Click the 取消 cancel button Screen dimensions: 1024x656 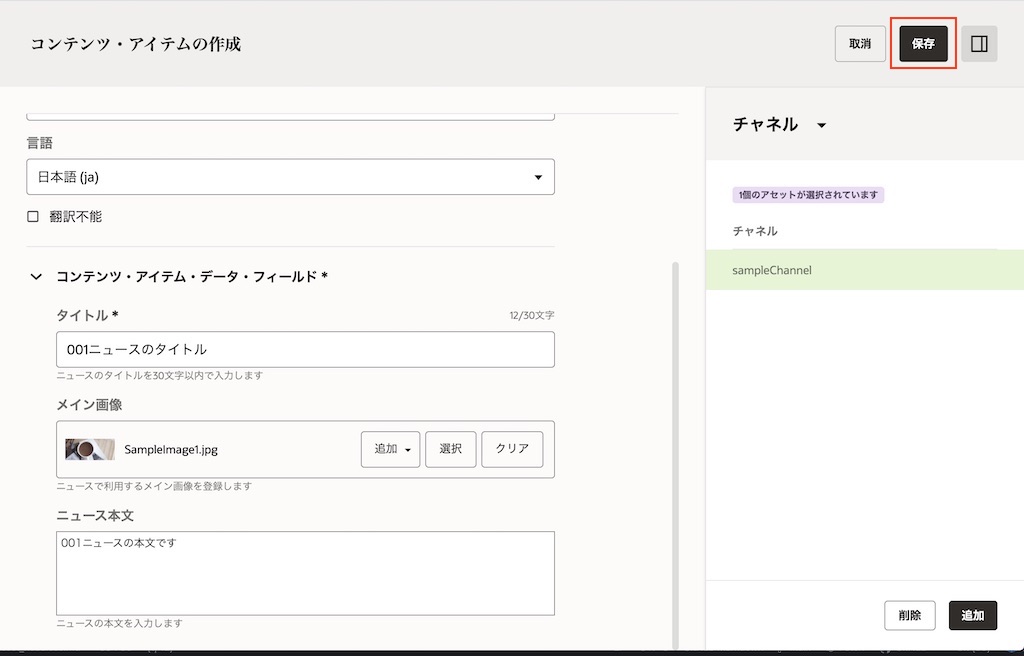tap(859, 43)
